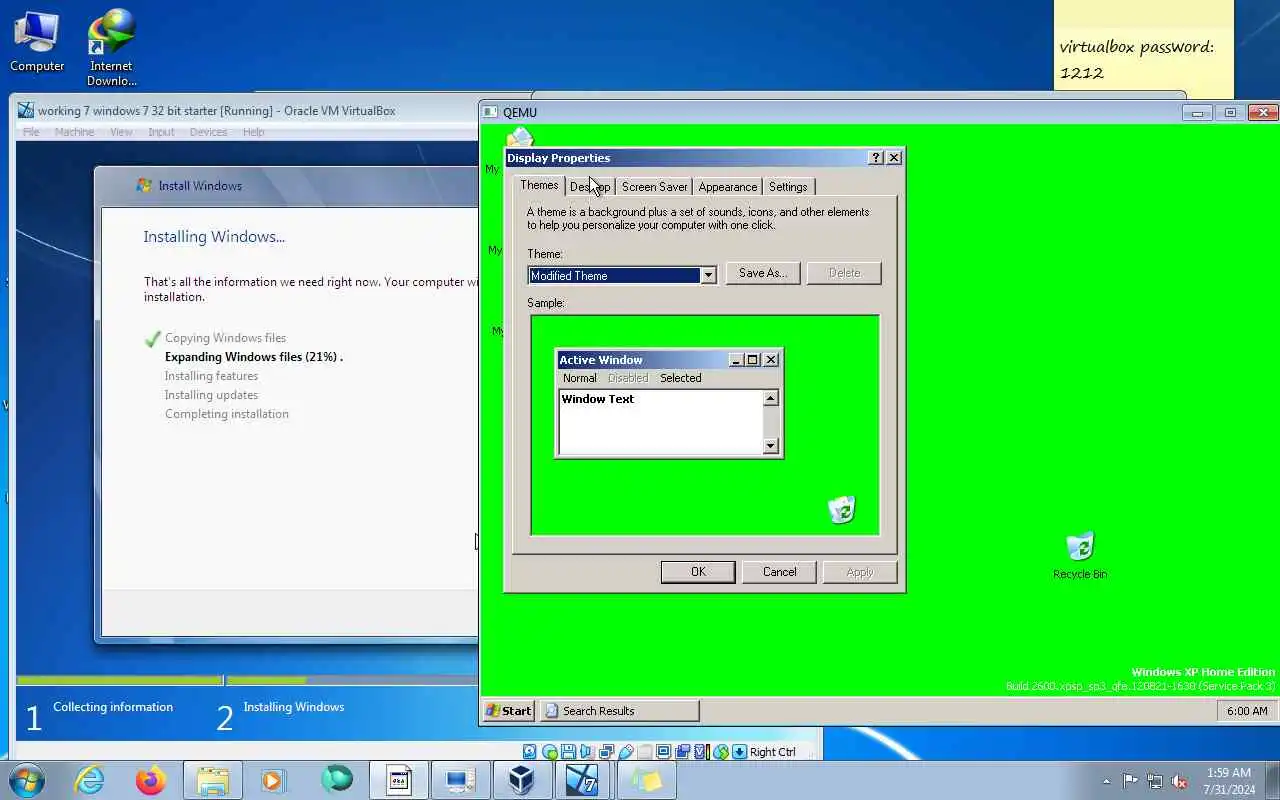This screenshot has width=1280, height=800.
Task: Switch to the VirtualBox Manager cube taskbar icon
Action: (x=521, y=780)
